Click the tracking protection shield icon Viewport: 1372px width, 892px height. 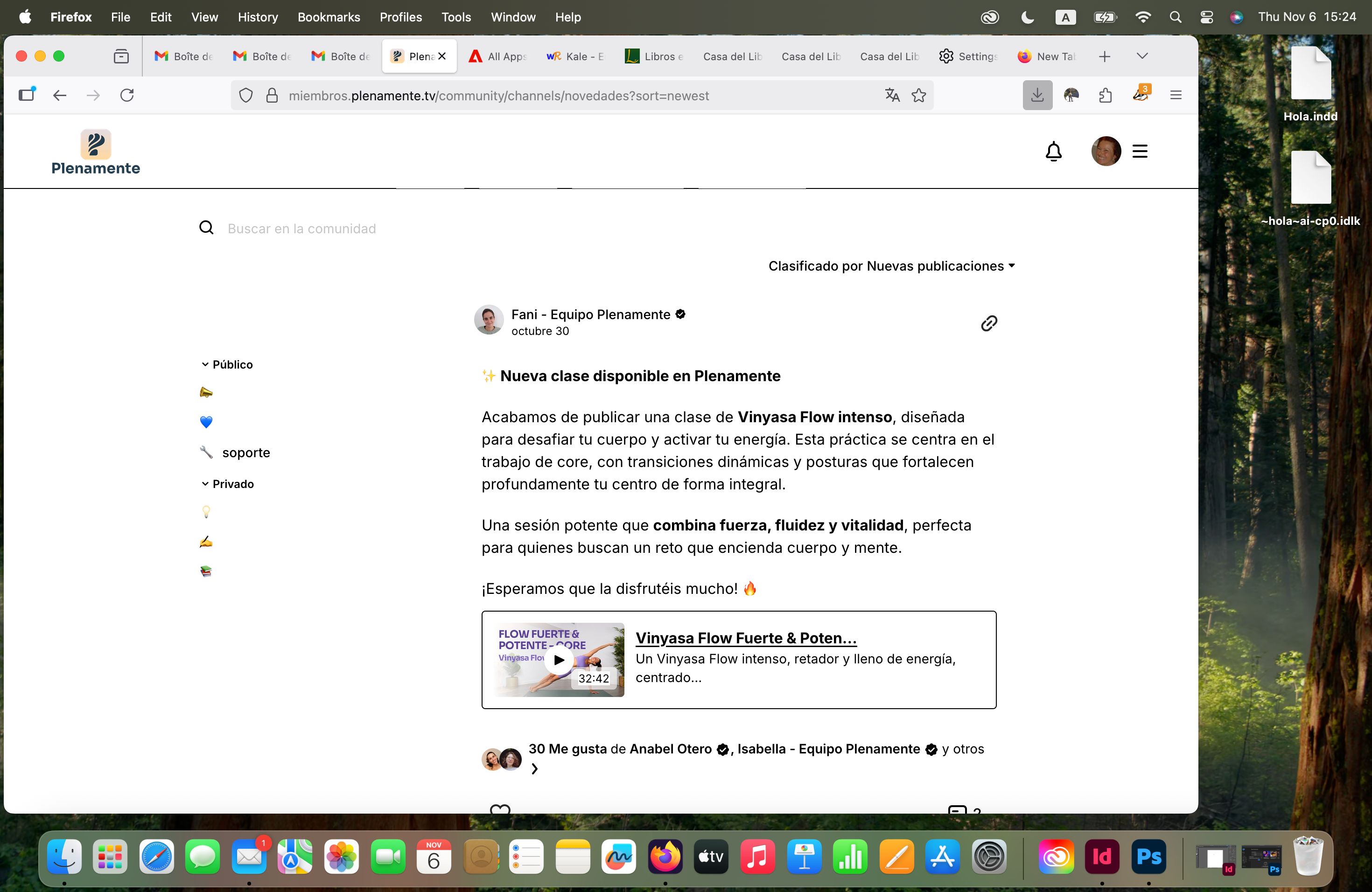[246, 95]
